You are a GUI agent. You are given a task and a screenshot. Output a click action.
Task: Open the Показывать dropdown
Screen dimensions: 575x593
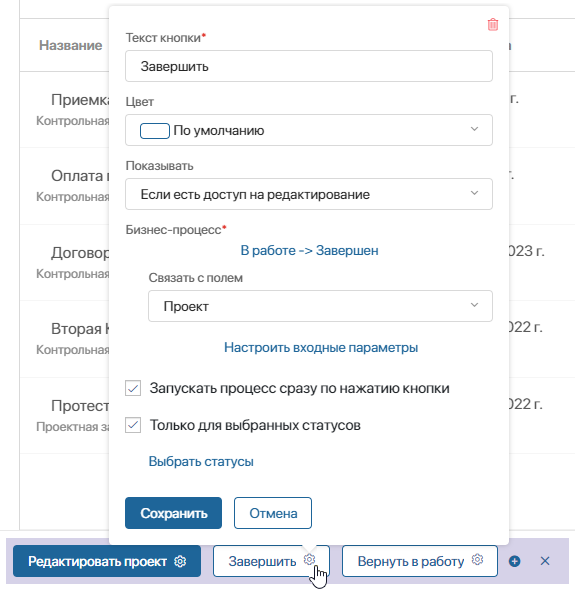309,194
